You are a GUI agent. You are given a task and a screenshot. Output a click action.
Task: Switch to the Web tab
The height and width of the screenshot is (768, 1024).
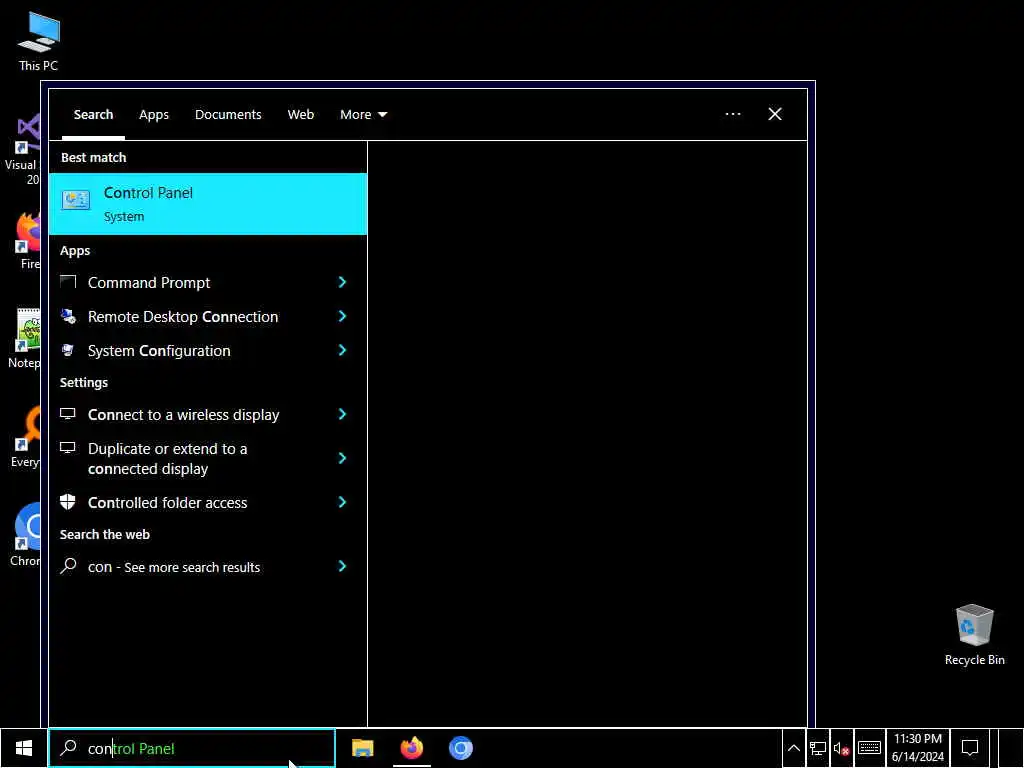coord(300,114)
